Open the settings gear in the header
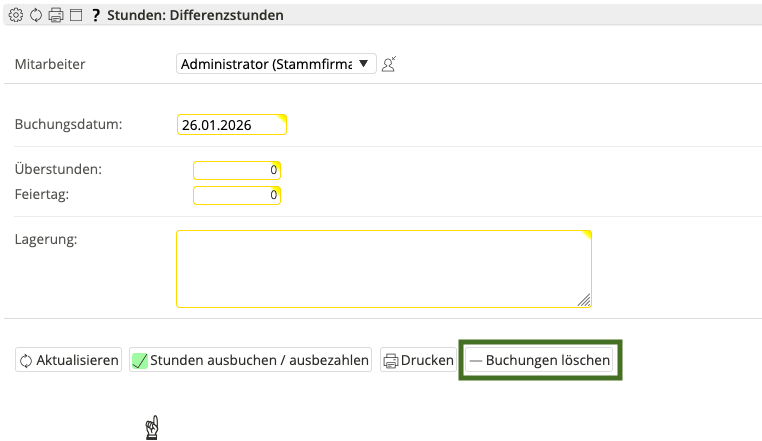762x441 pixels. tap(15, 16)
